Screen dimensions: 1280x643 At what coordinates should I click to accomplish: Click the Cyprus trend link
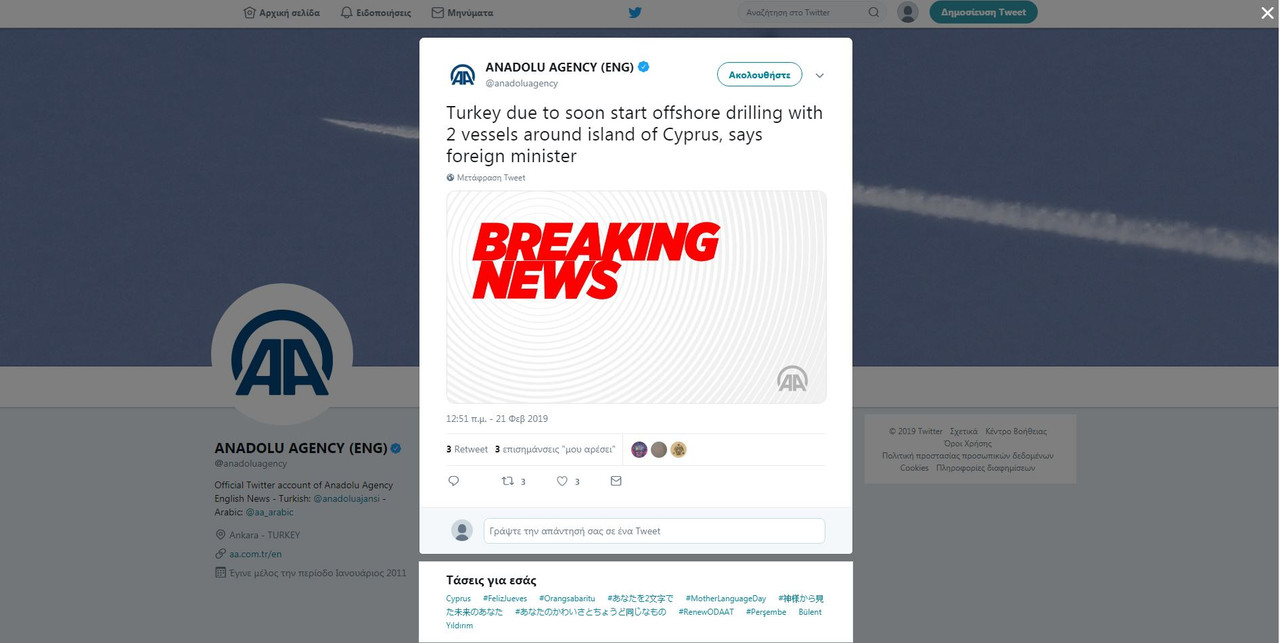coord(458,599)
